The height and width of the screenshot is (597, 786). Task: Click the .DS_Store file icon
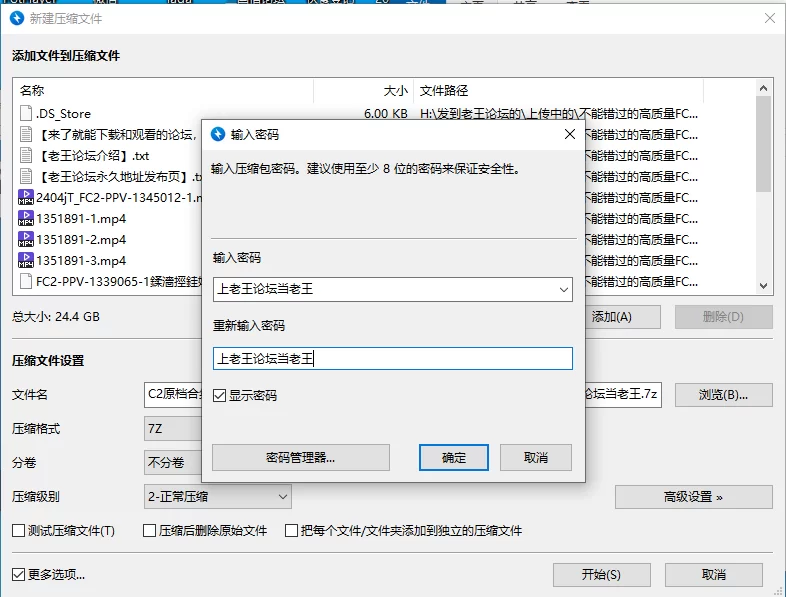[x=26, y=113]
